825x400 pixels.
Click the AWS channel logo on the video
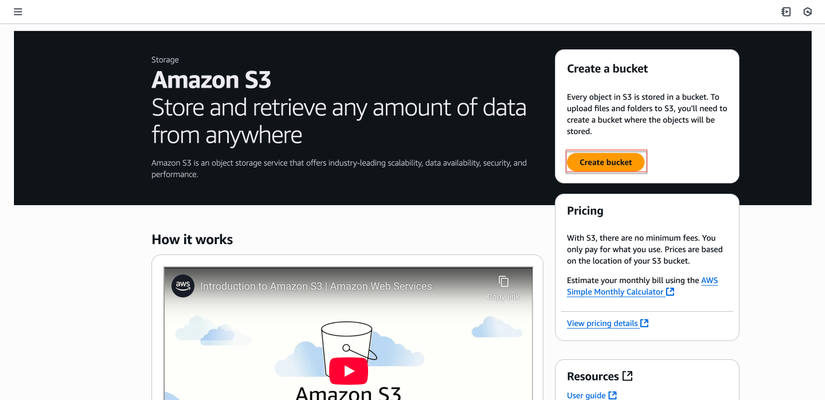point(183,286)
